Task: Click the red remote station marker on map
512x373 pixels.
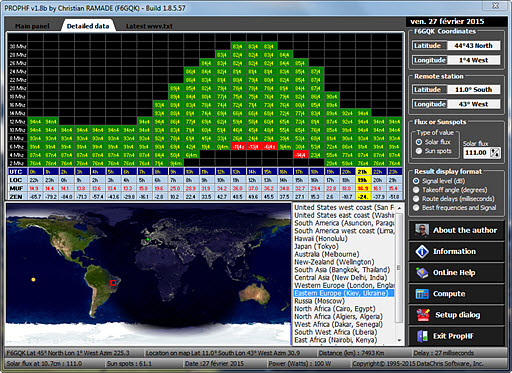Action: tap(113, 283)
